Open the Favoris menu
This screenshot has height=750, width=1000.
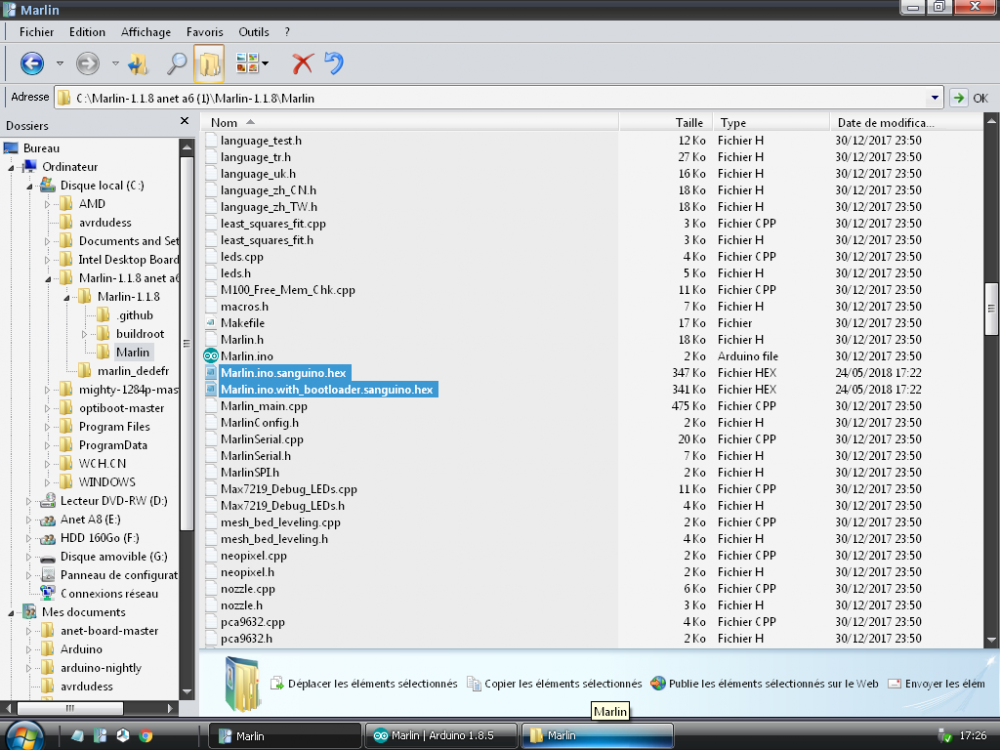(205, 32)
